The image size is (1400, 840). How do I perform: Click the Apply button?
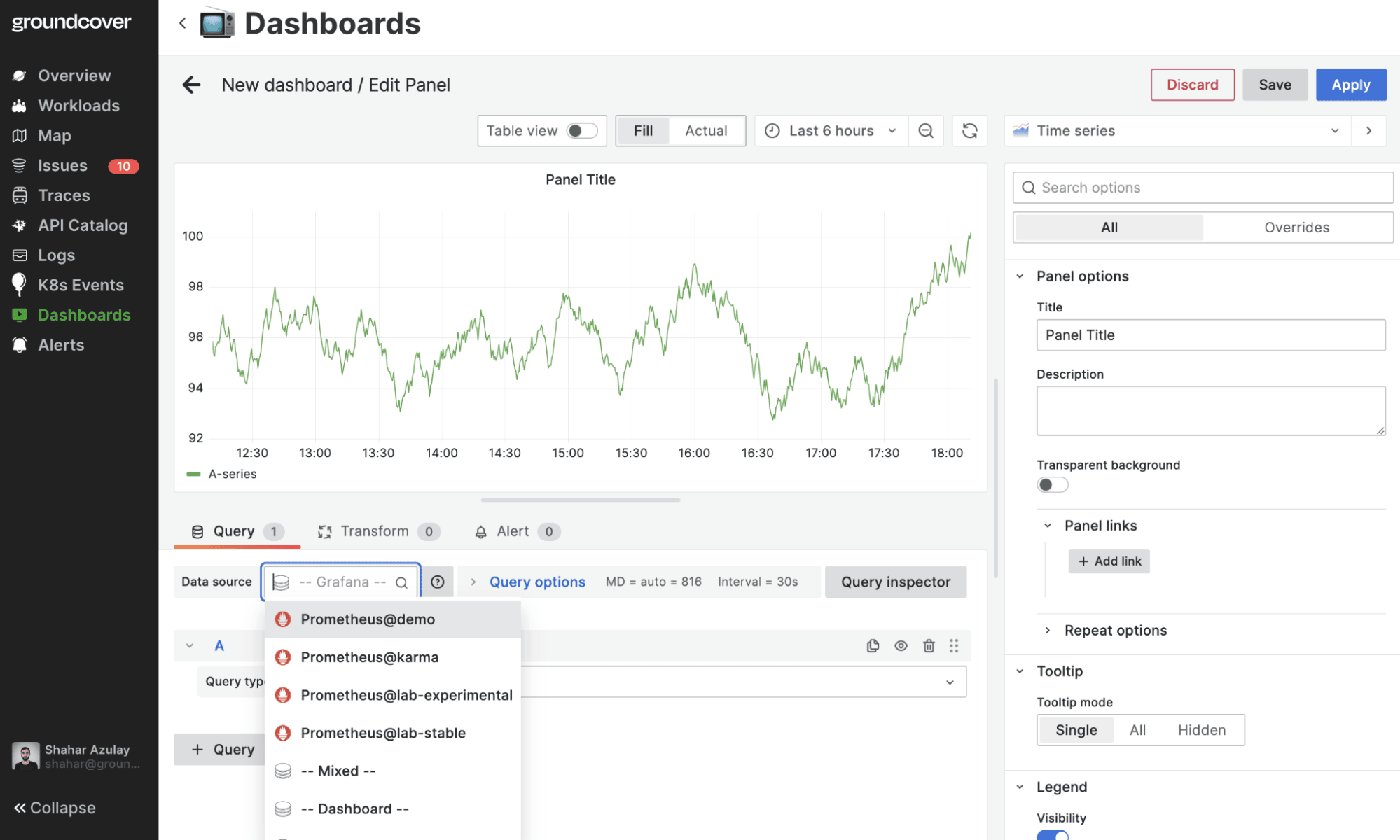(1351, 84)
